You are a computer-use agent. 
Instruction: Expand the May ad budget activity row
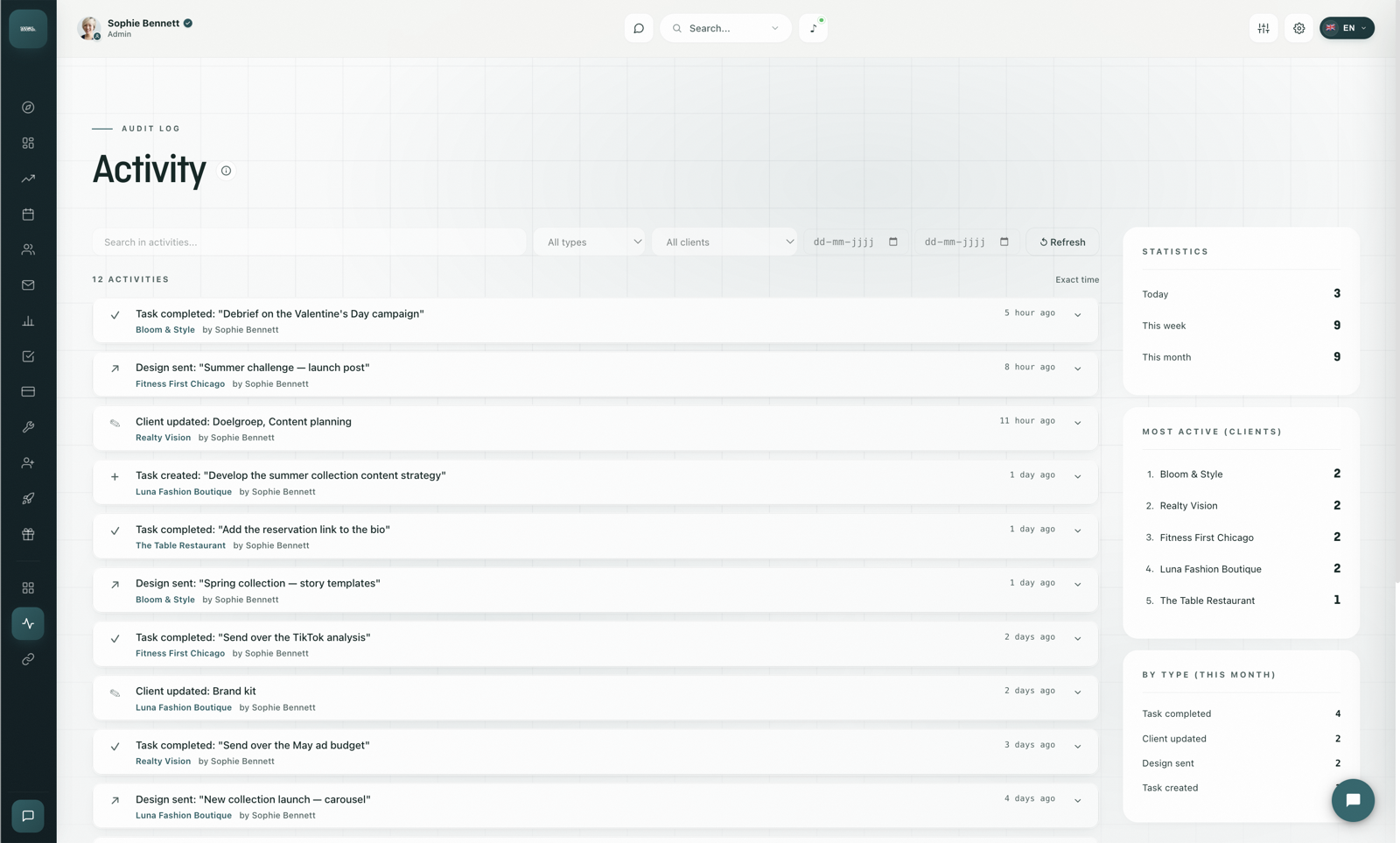pyautogui.click(x=1078, y=746)
